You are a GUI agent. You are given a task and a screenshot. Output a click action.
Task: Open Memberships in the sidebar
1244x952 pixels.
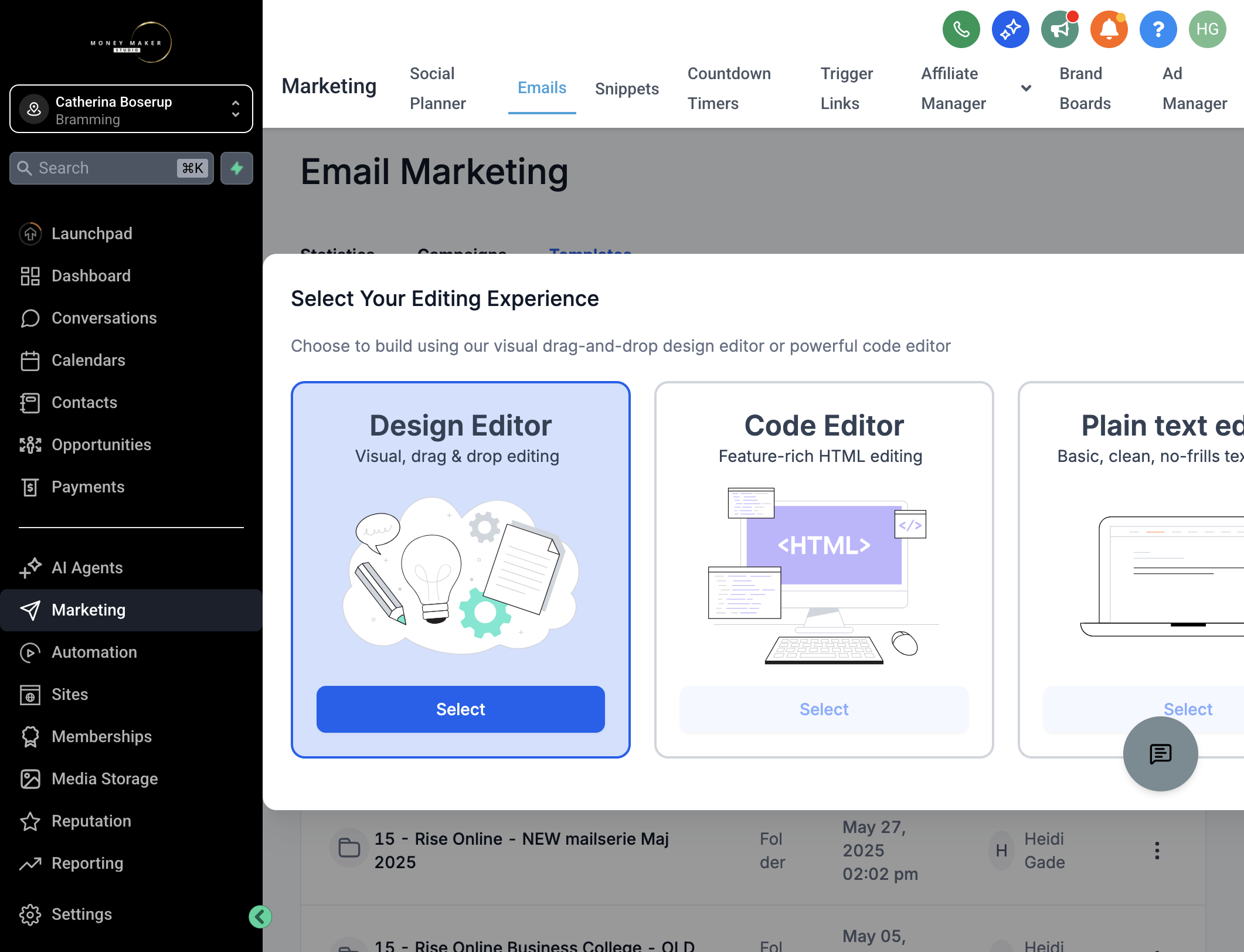[101, 736]
